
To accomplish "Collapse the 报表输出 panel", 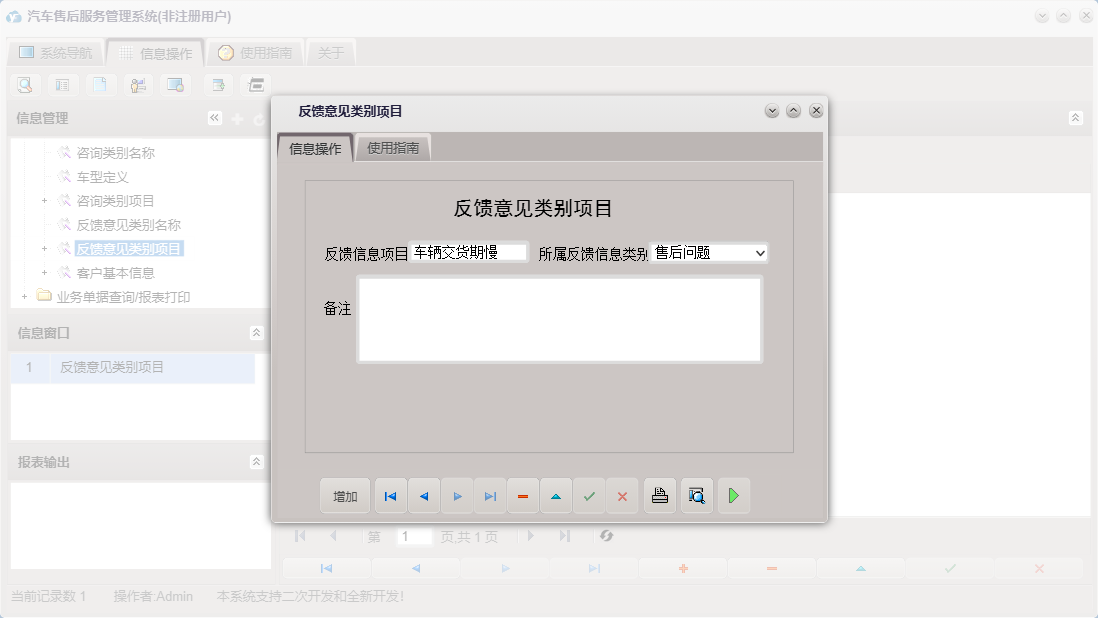I will pyautogui.click(x=256, y=461).
